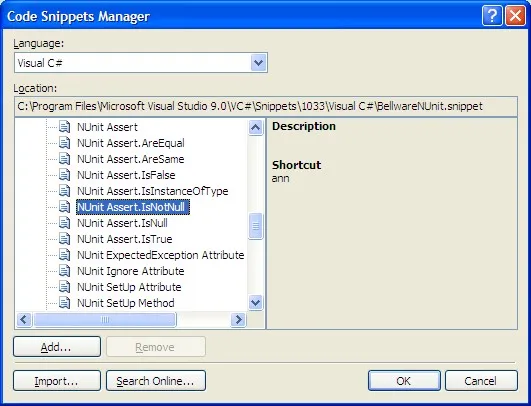Viewport: 531px width, 406px height.
Task: Click the snippet icon beside NUnit Assert
Action: [x=64, y=127]
